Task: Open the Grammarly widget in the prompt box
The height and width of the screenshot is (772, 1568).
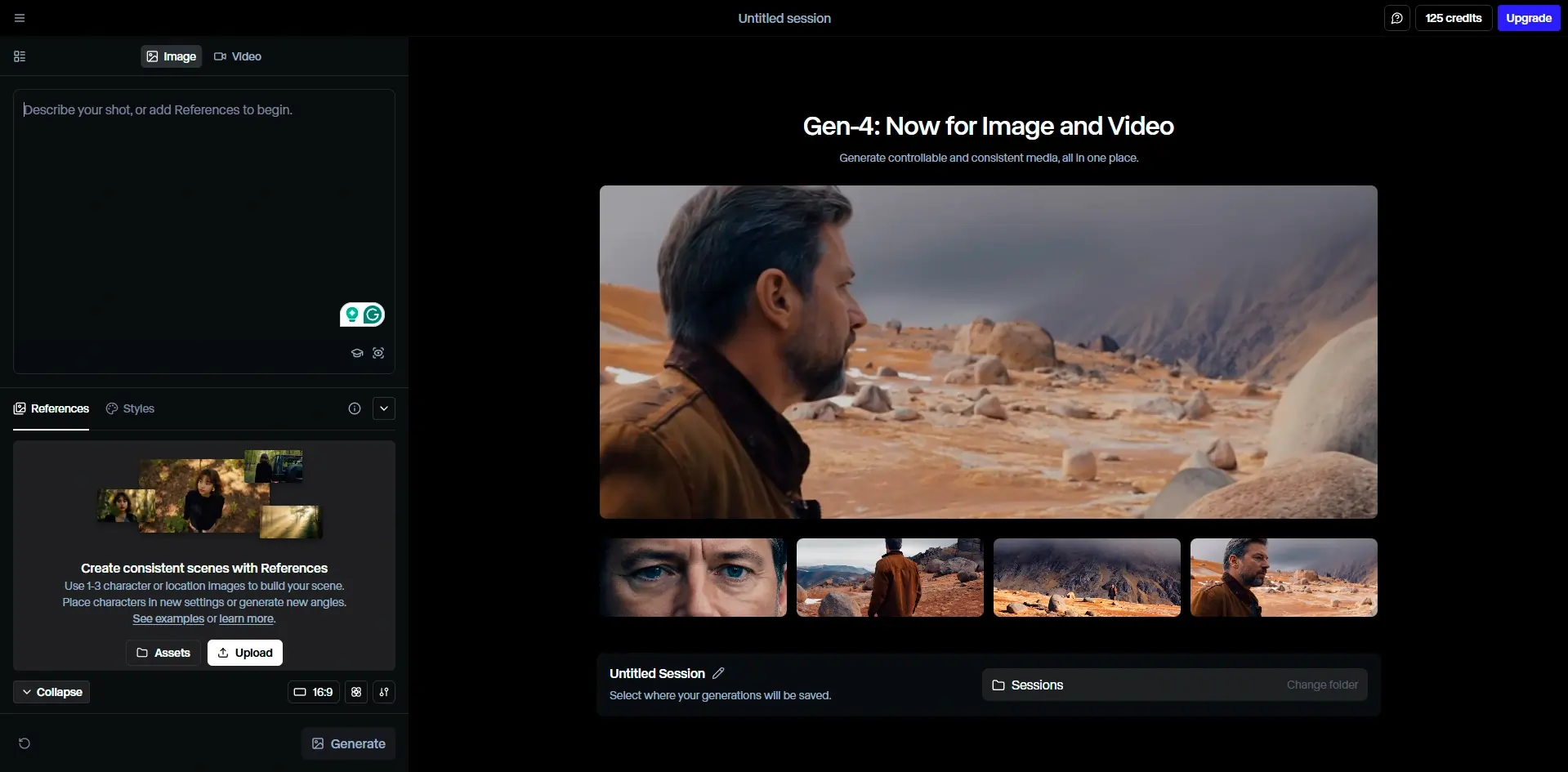Action: 362,315
